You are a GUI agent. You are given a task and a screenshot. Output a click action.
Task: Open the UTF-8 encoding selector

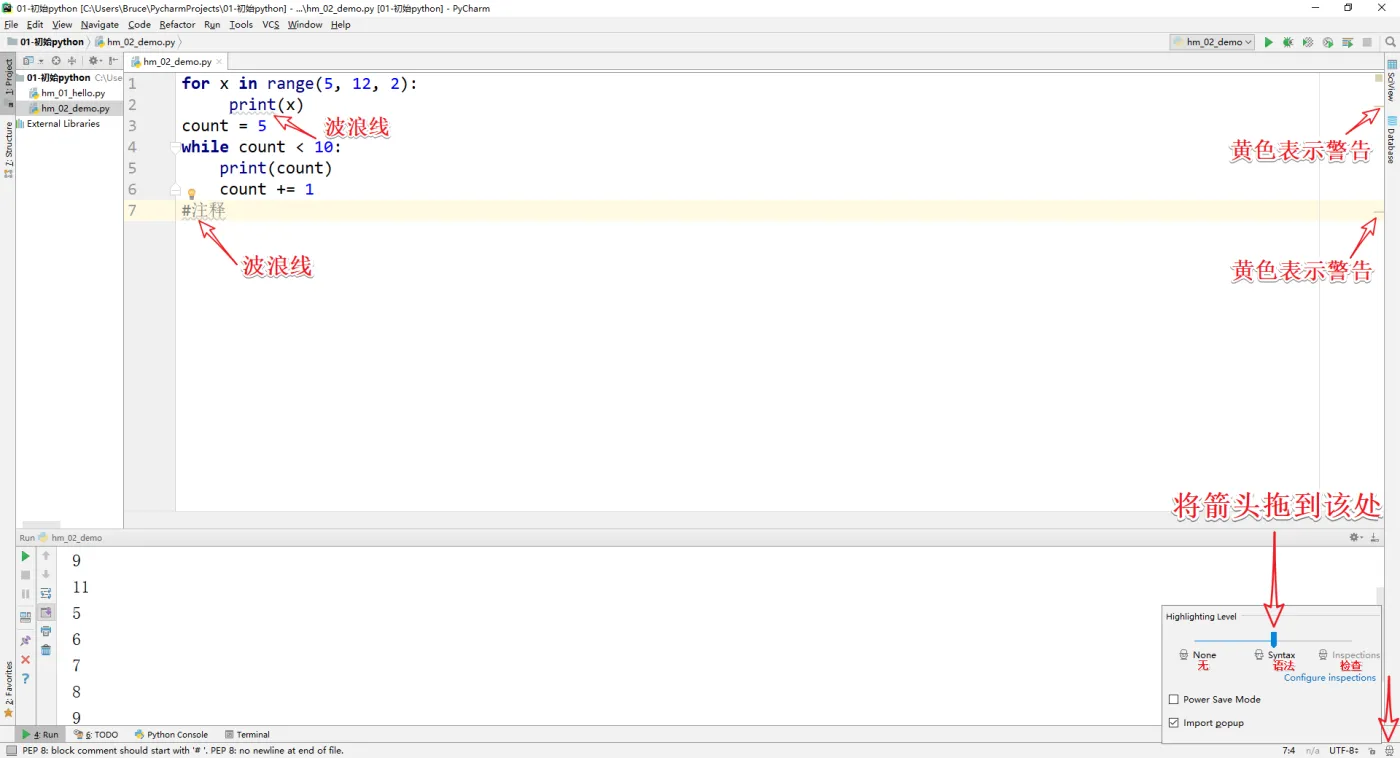click(1343, 750)
